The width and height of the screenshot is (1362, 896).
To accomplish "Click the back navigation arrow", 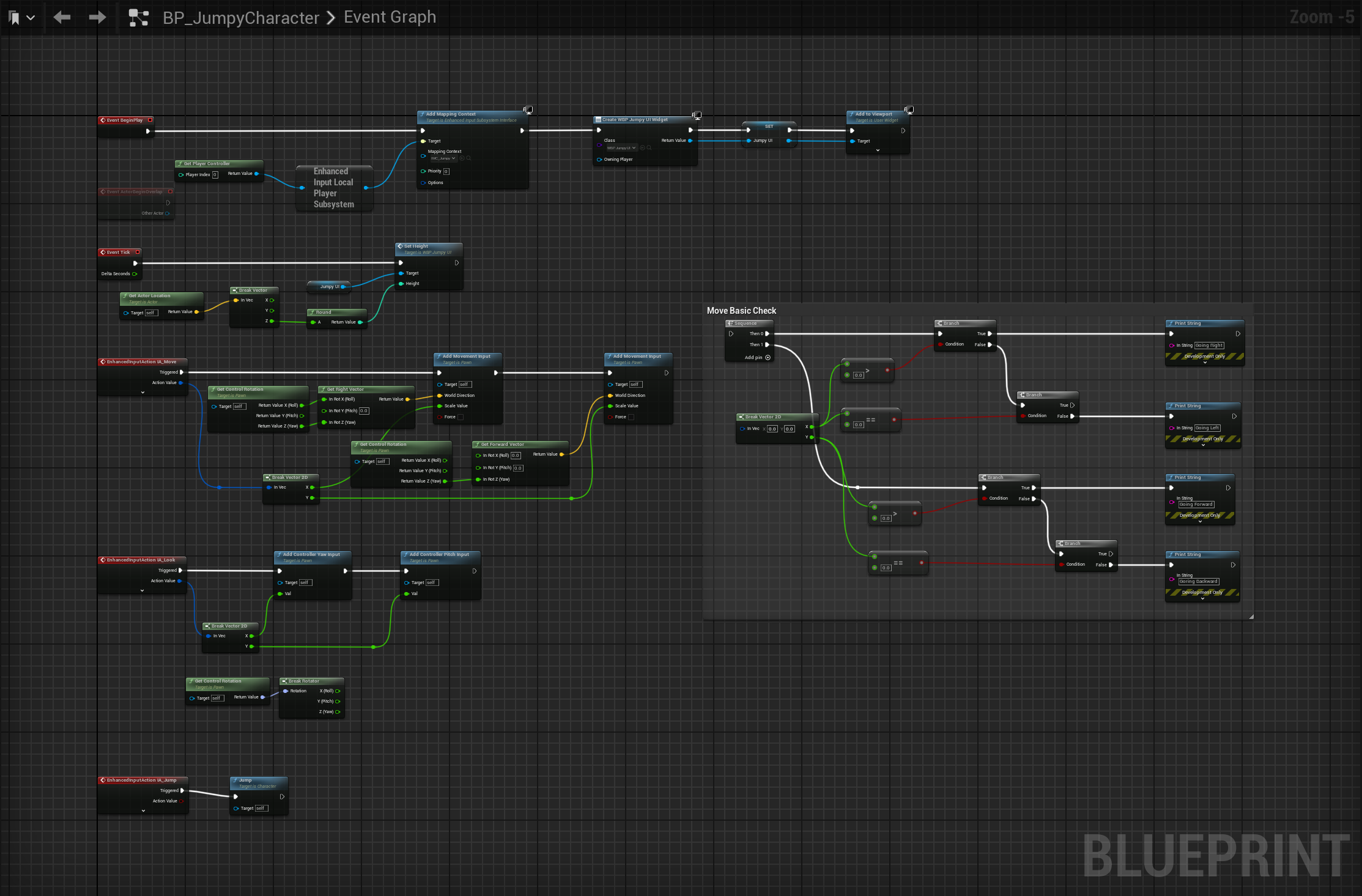I will pos(62,17).
